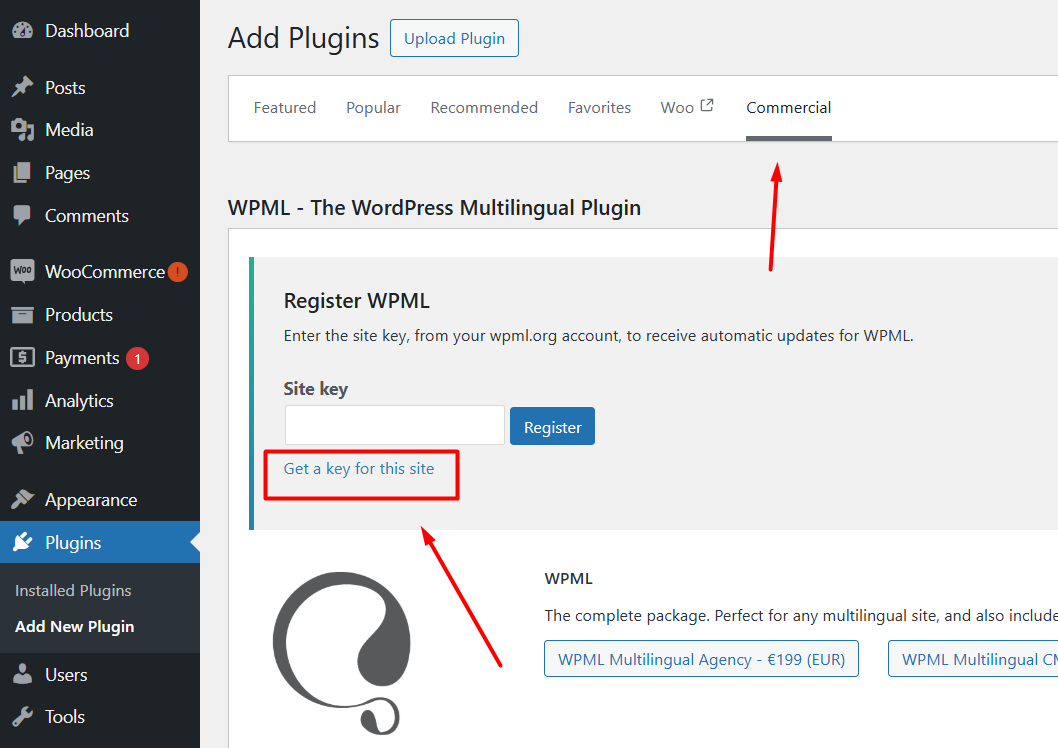Viewport: 1058px width, 748px height.
Task: Open the Popular plugins tab
Action: 373,108
